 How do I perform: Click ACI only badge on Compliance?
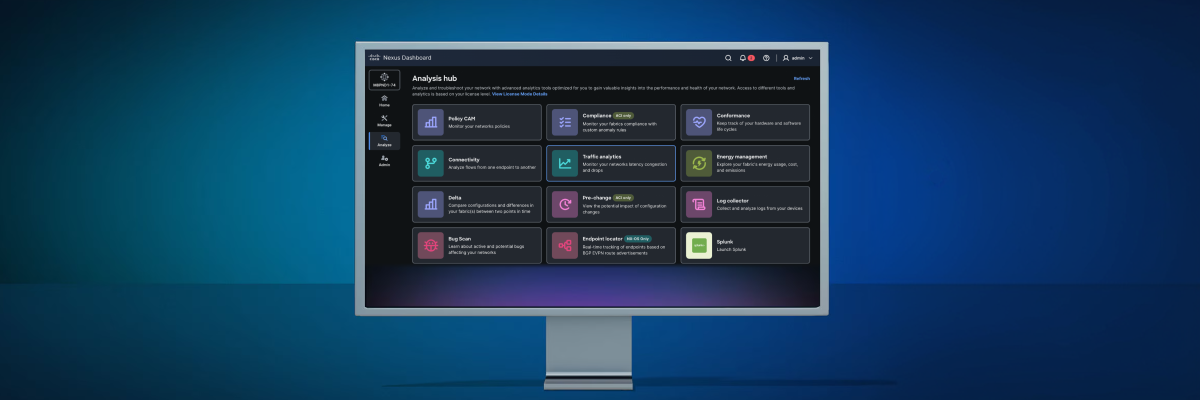point(623,115)
